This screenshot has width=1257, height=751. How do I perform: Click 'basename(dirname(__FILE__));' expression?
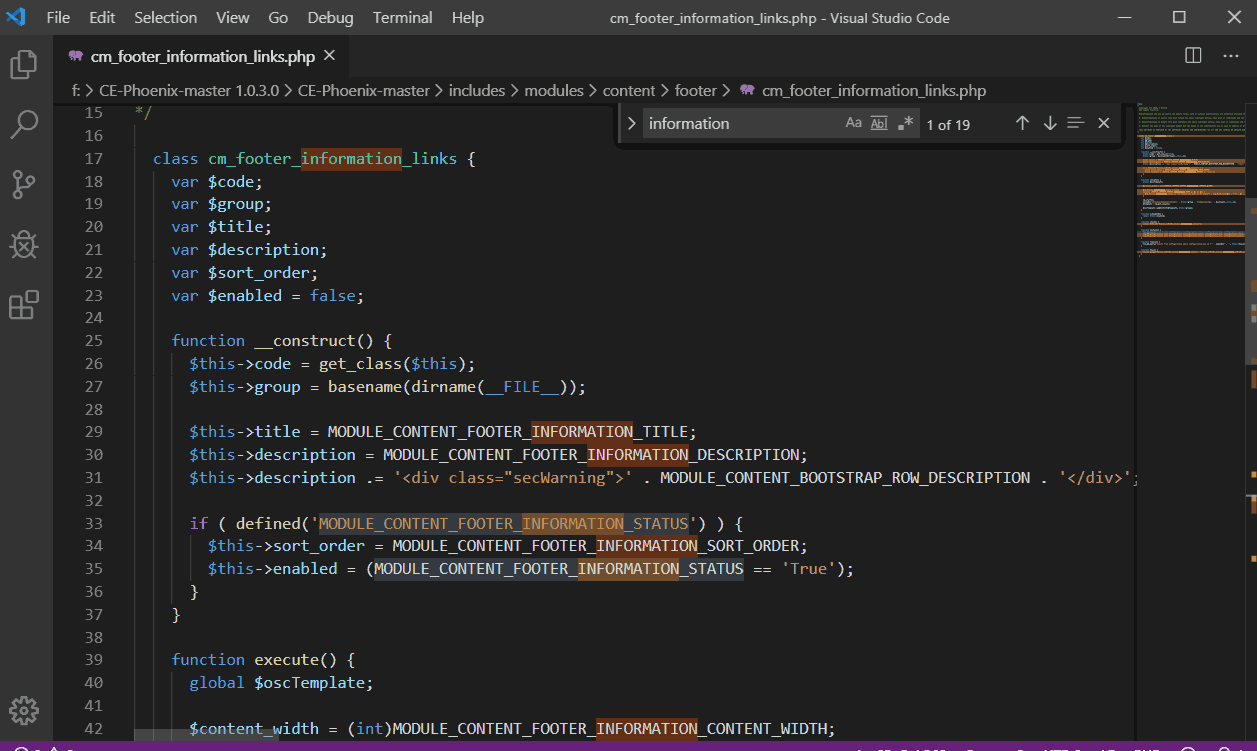457,386
